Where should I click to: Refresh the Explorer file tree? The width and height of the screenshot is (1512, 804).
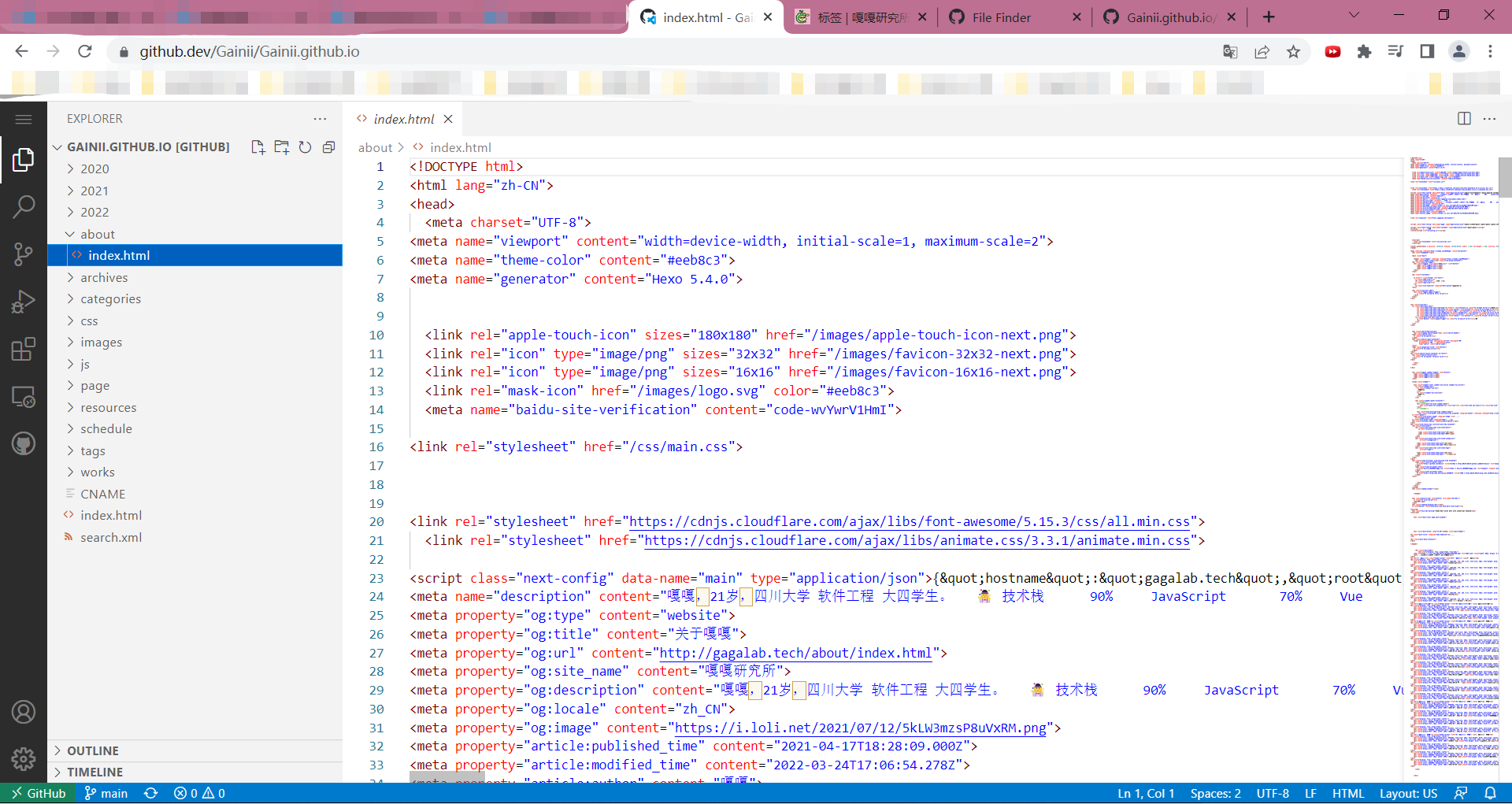point(305,147)
